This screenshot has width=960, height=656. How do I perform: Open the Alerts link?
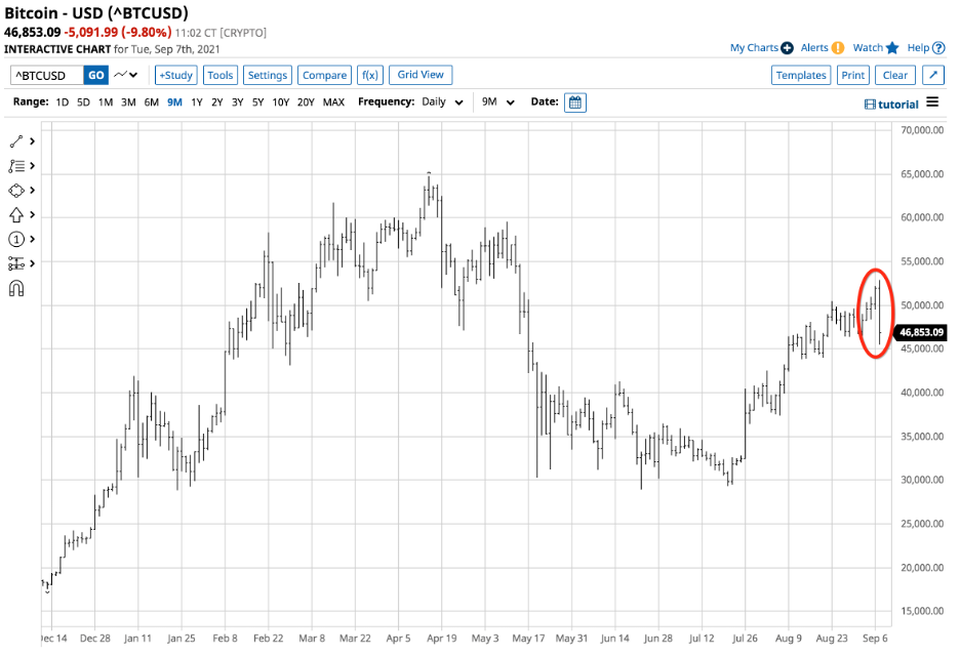coord(814,48)
